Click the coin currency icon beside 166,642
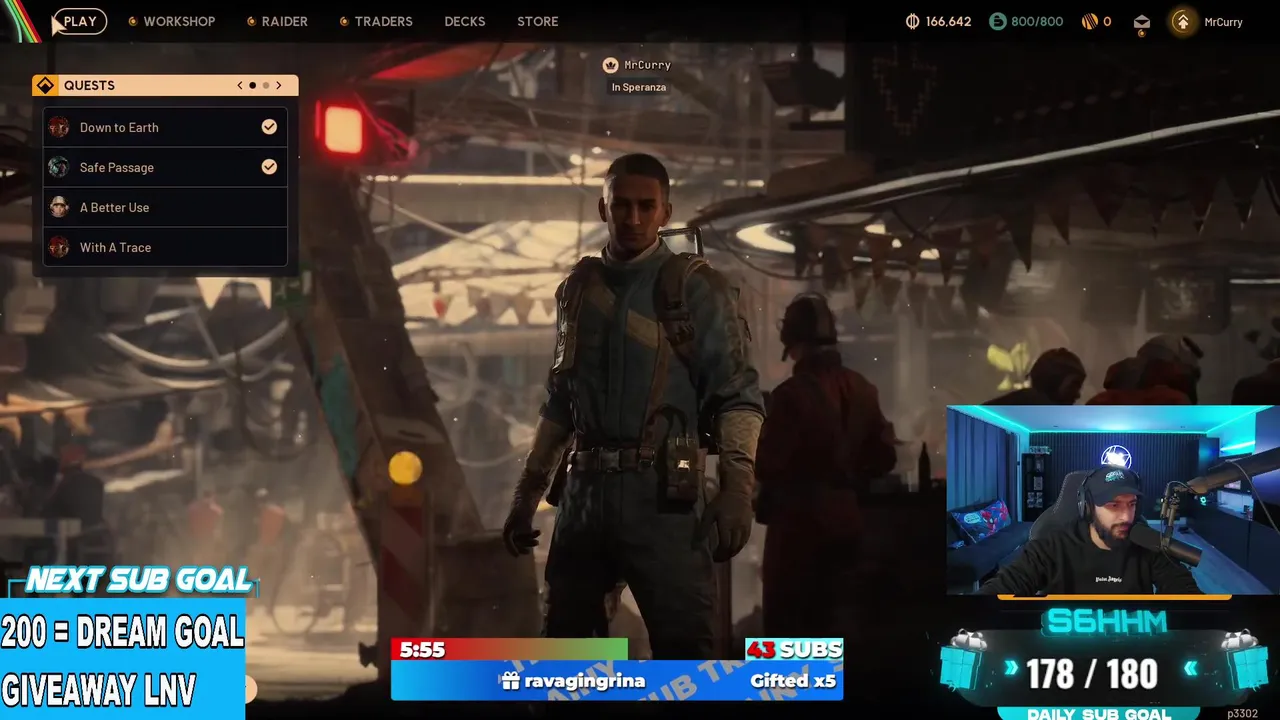Viewport: 1280px width, 720px height. pyautogui.click(x=912, y=21)
